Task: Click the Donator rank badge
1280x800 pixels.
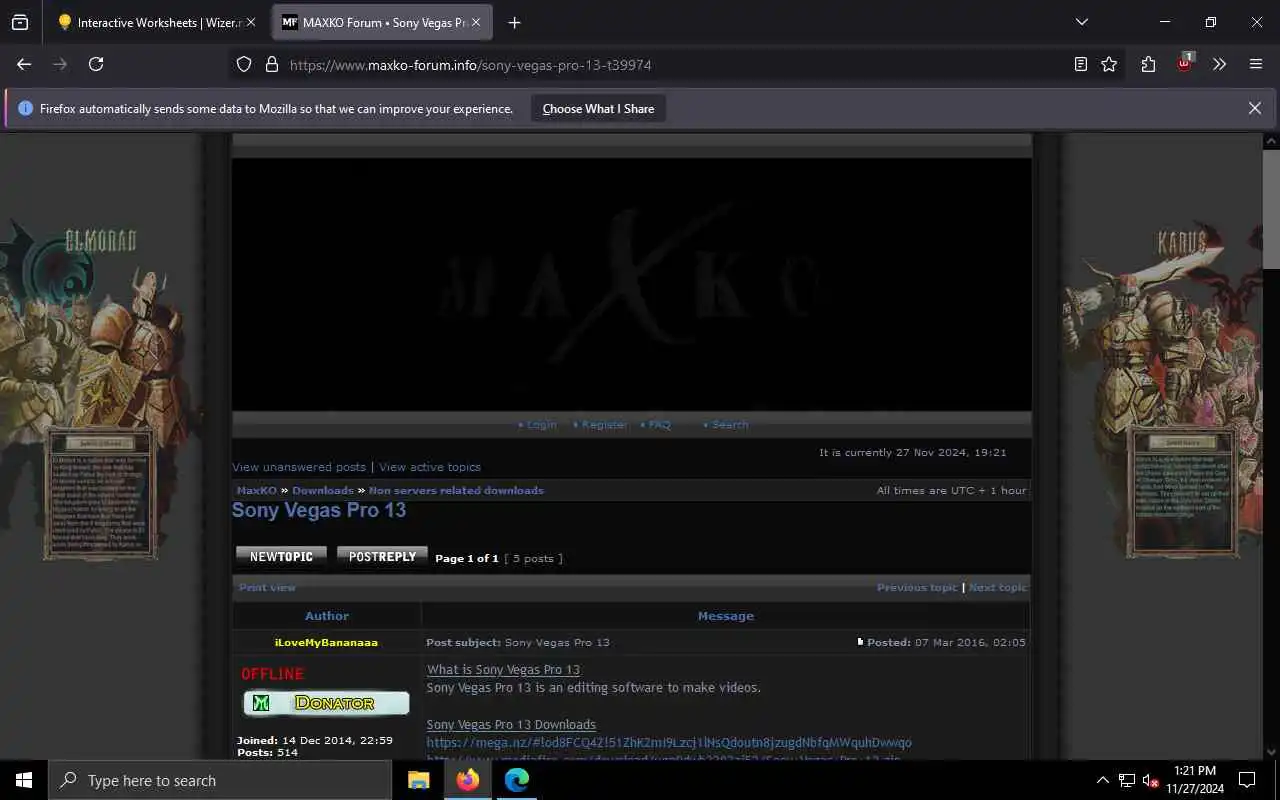Action: pyautogui.click(x=326, y=703)
